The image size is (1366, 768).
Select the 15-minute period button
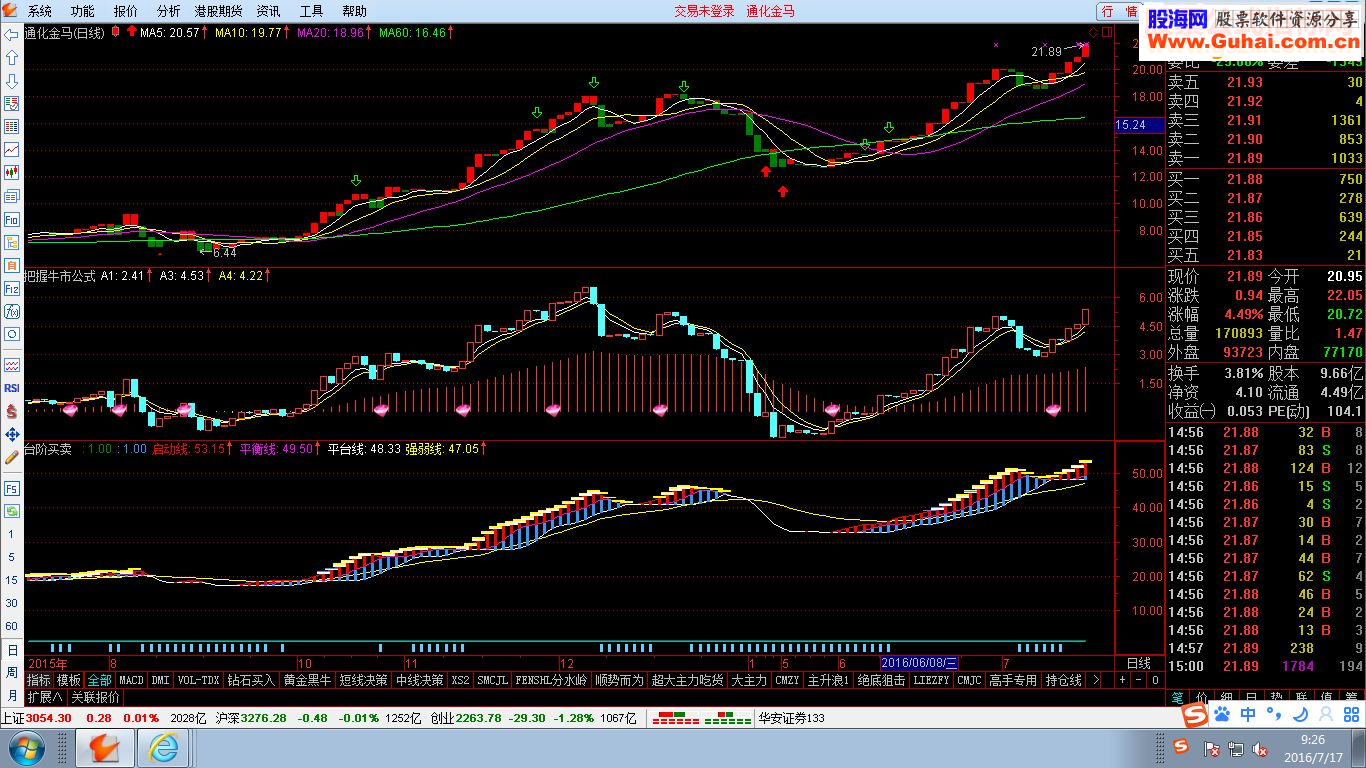12,579
